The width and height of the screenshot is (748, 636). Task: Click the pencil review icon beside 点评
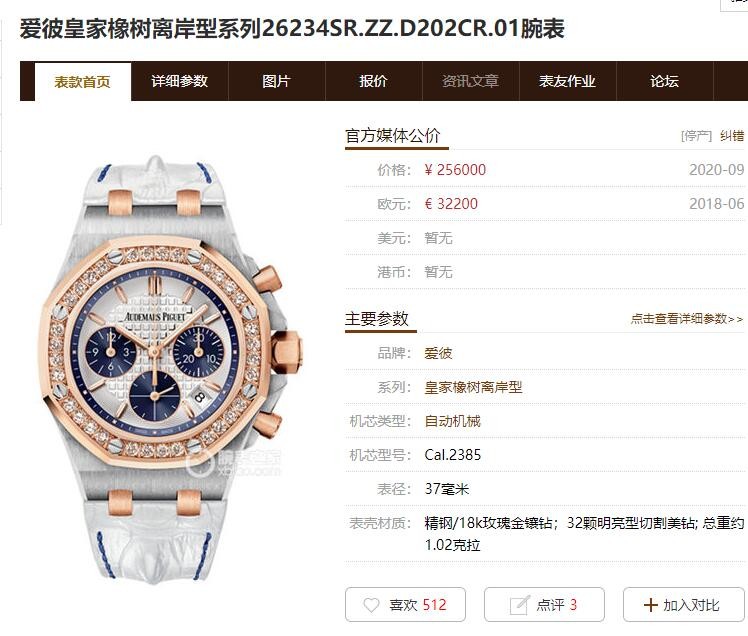click(x=519, y=605)
